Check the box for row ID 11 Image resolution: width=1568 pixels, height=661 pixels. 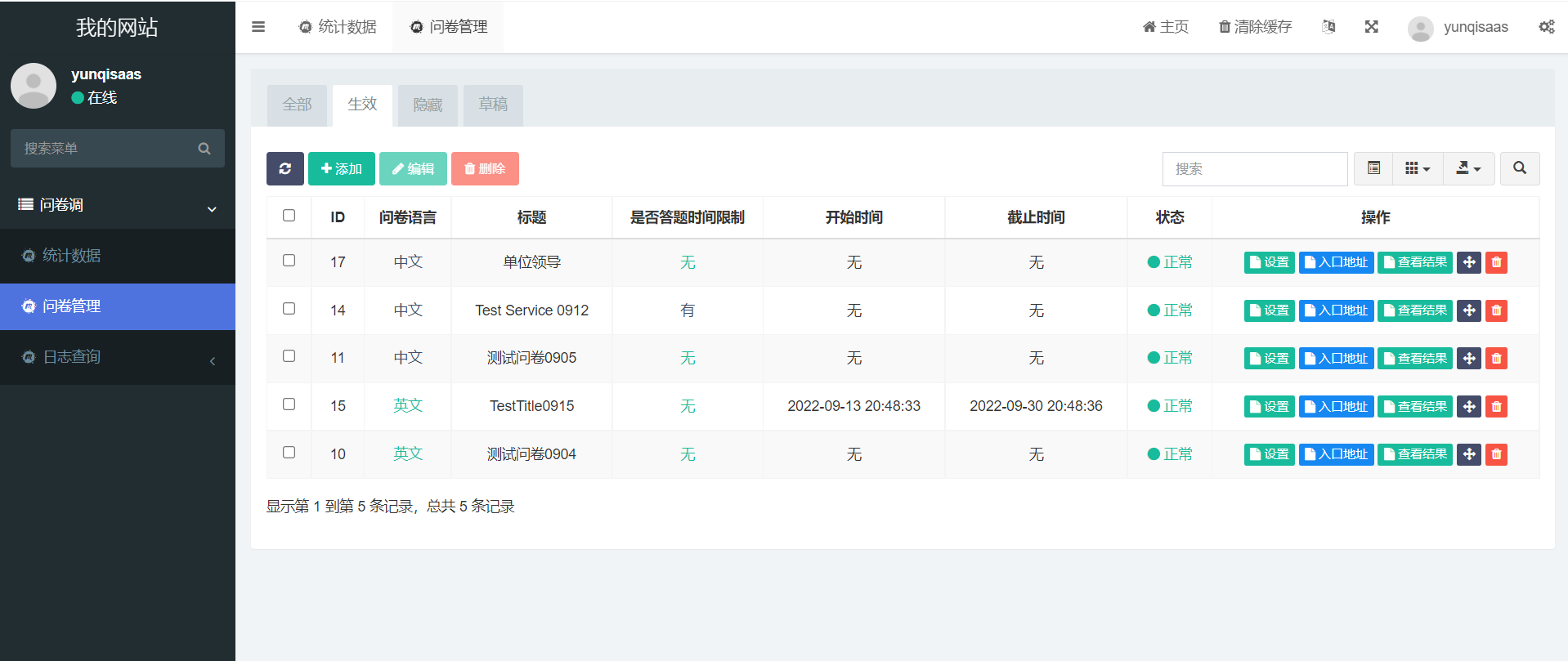click(x=289, y=356)
